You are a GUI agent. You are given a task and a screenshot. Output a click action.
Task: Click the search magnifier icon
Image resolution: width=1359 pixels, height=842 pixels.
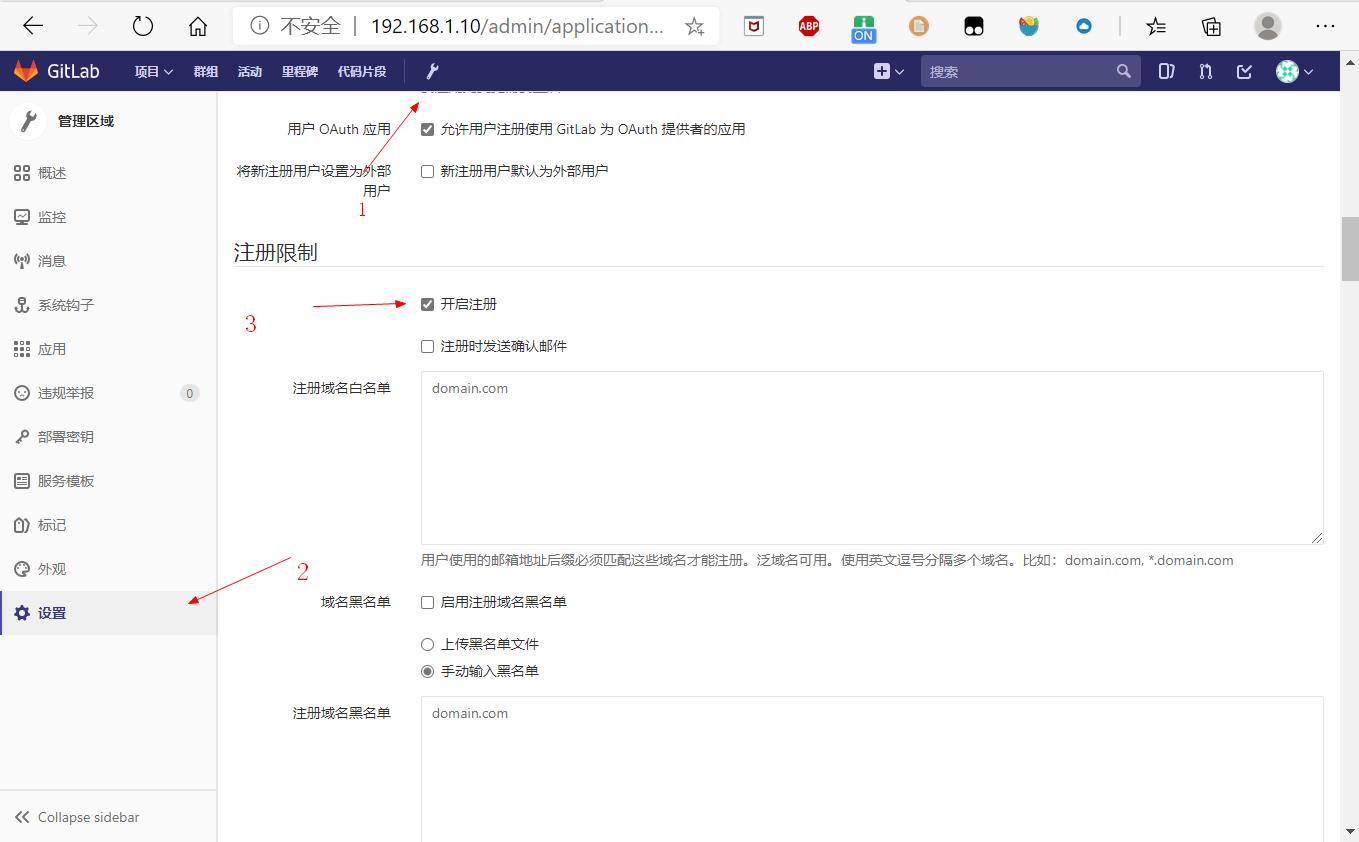click(1123, 71)
